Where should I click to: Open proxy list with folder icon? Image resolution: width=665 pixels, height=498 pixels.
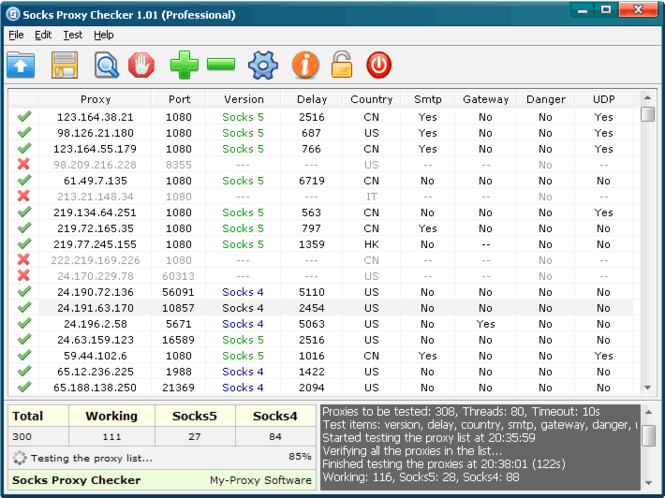21,65
